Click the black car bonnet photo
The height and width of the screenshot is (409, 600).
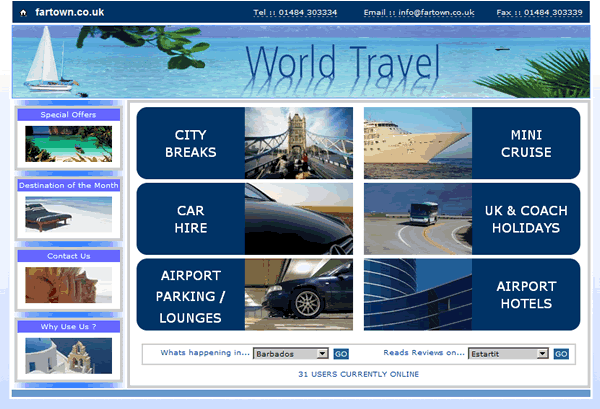coord(299,219)
